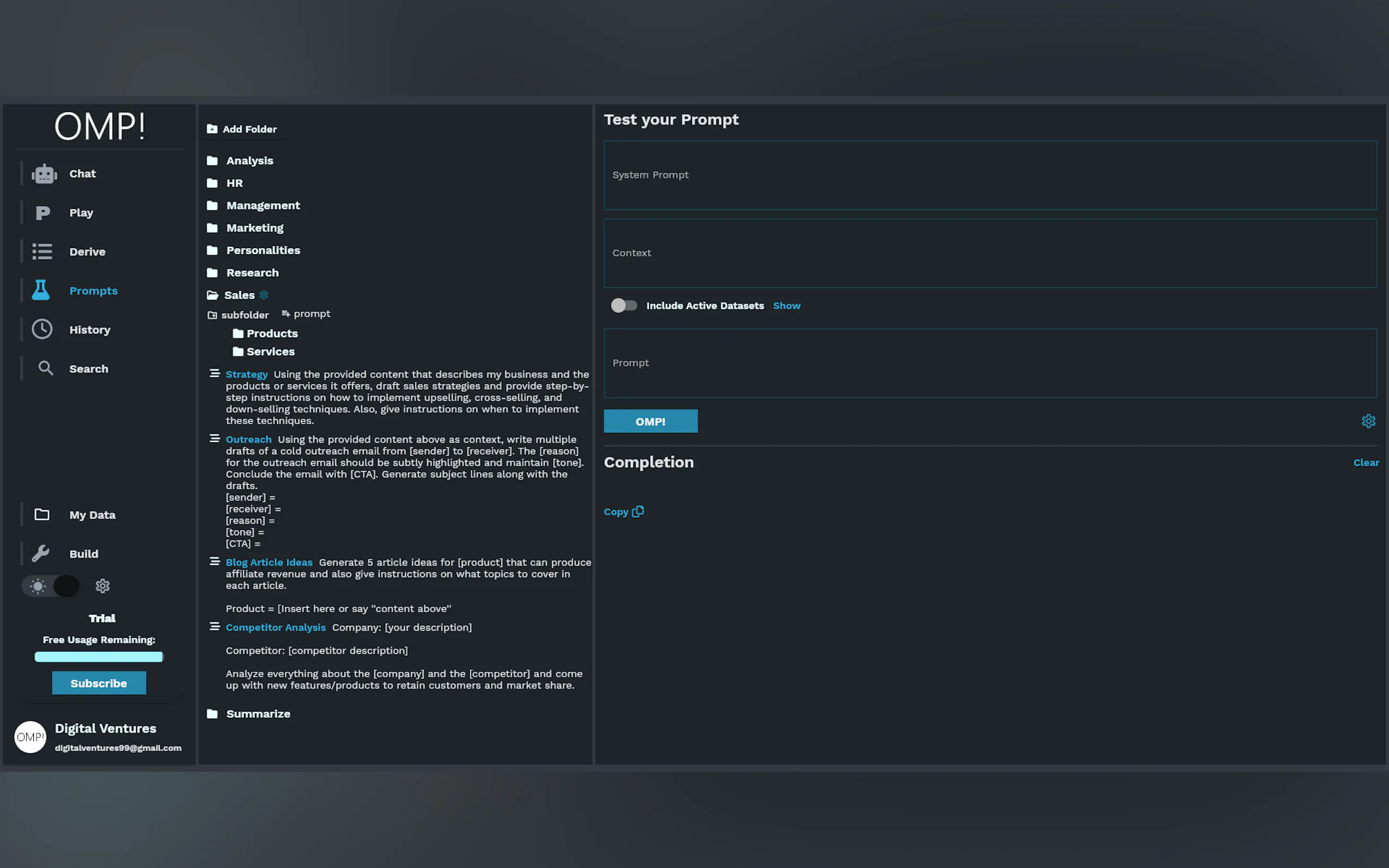Open prompt test settings gear
Image resolution: width=1389 pixels, height=868 pixels.
click(x=1368, y=421)
